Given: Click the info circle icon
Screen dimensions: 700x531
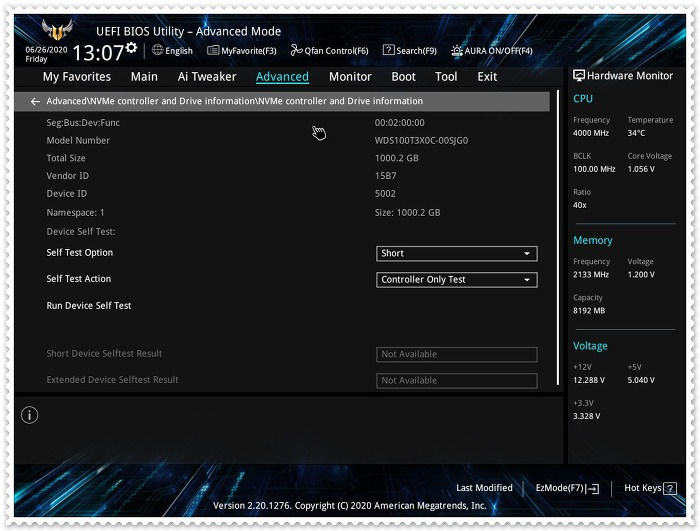Looking at the screenshot, I should click(x=29, y=415).
